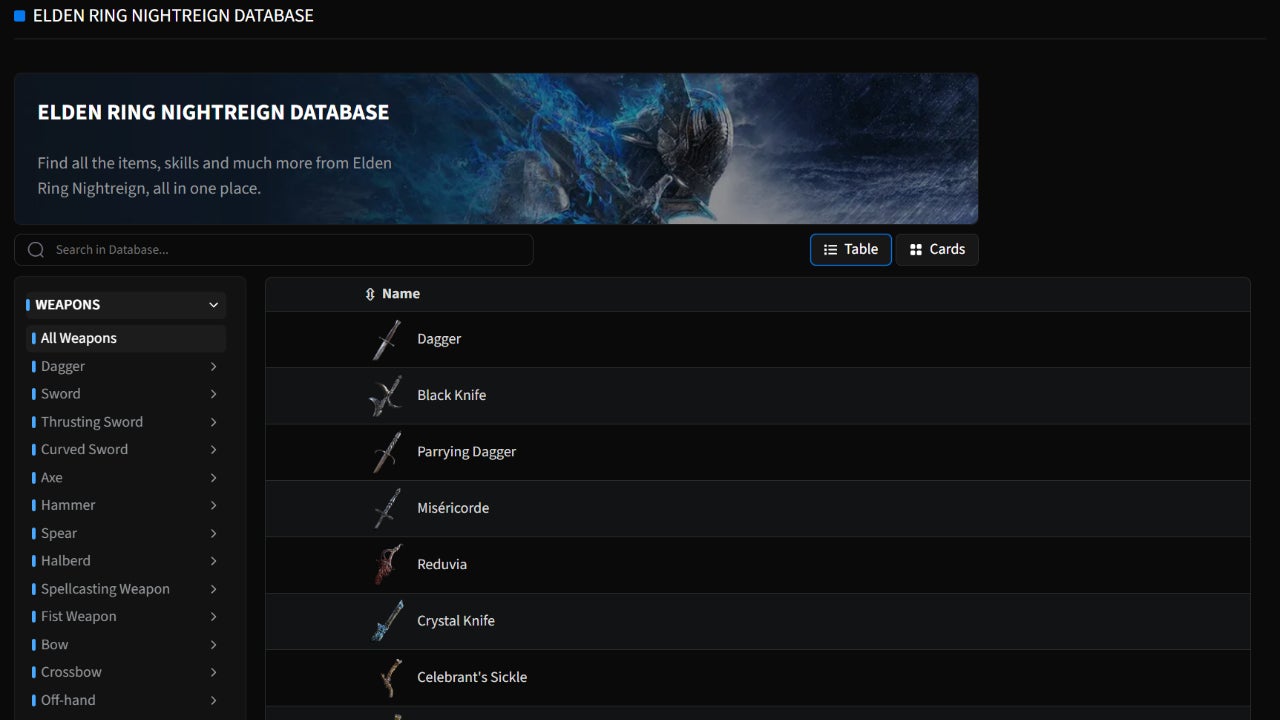1280x720 pixels.
Task: Switch to Table view
Action: (x=850, y=250)
